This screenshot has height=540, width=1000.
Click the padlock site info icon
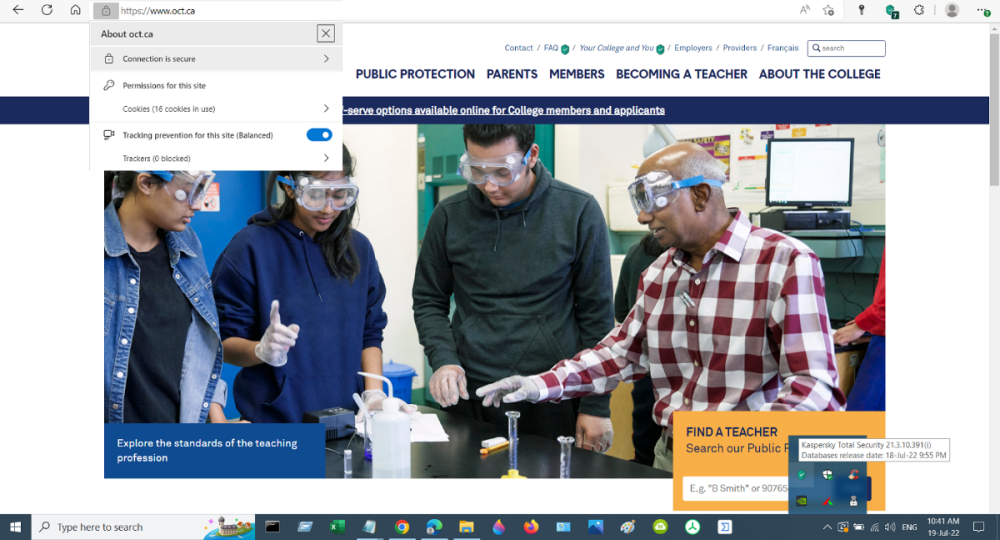[106, 11]
